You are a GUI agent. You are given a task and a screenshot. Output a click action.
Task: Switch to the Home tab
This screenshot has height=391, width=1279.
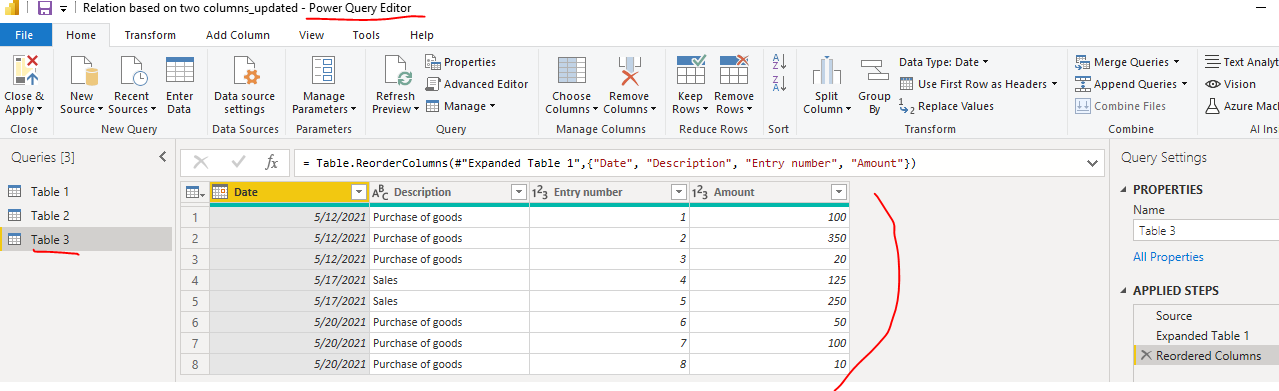coord(80,35)
